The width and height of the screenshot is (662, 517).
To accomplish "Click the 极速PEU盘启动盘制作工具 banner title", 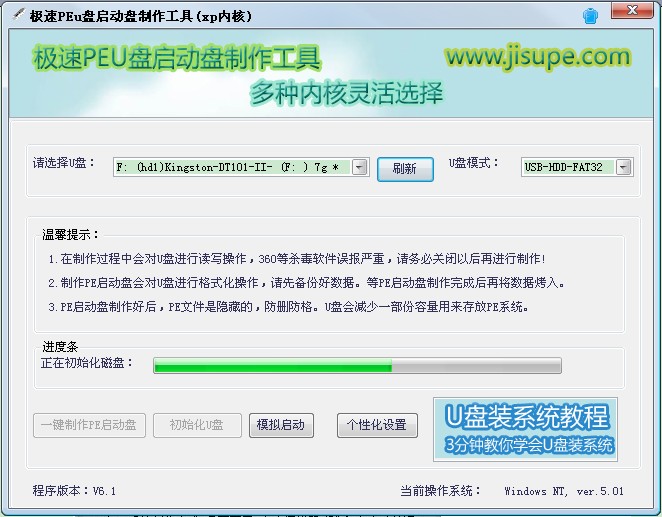I will pyautogui.click(x=177, y=58).
